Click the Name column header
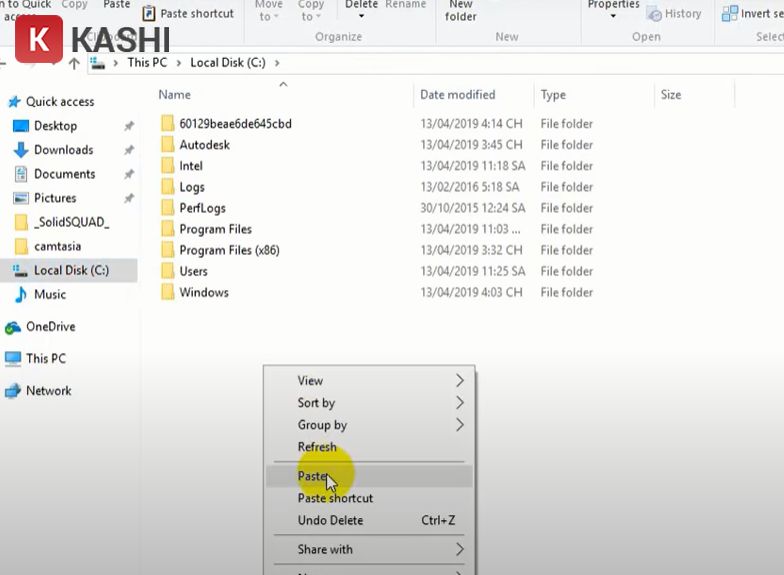Viewport: 784px width, 575px height. point(175,95)
